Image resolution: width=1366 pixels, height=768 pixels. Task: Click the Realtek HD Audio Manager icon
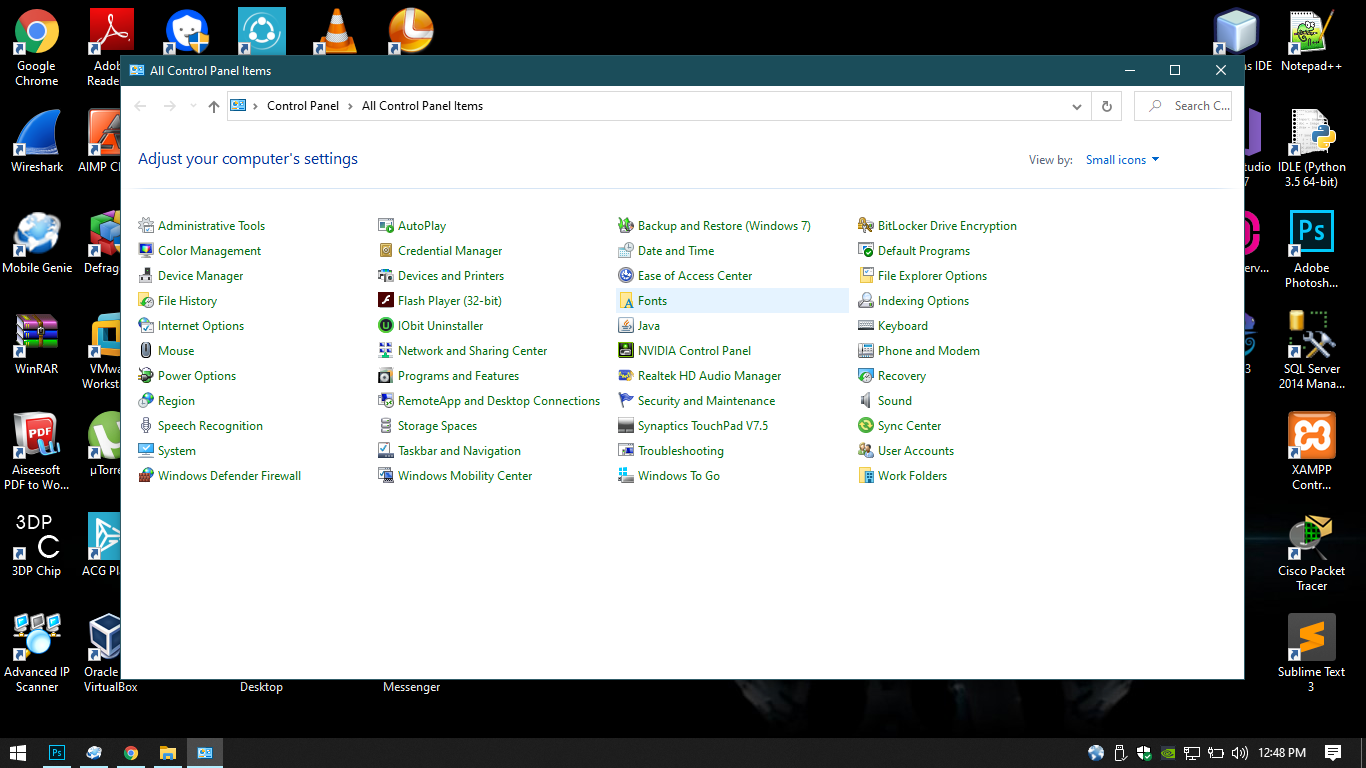pos(626,376)
